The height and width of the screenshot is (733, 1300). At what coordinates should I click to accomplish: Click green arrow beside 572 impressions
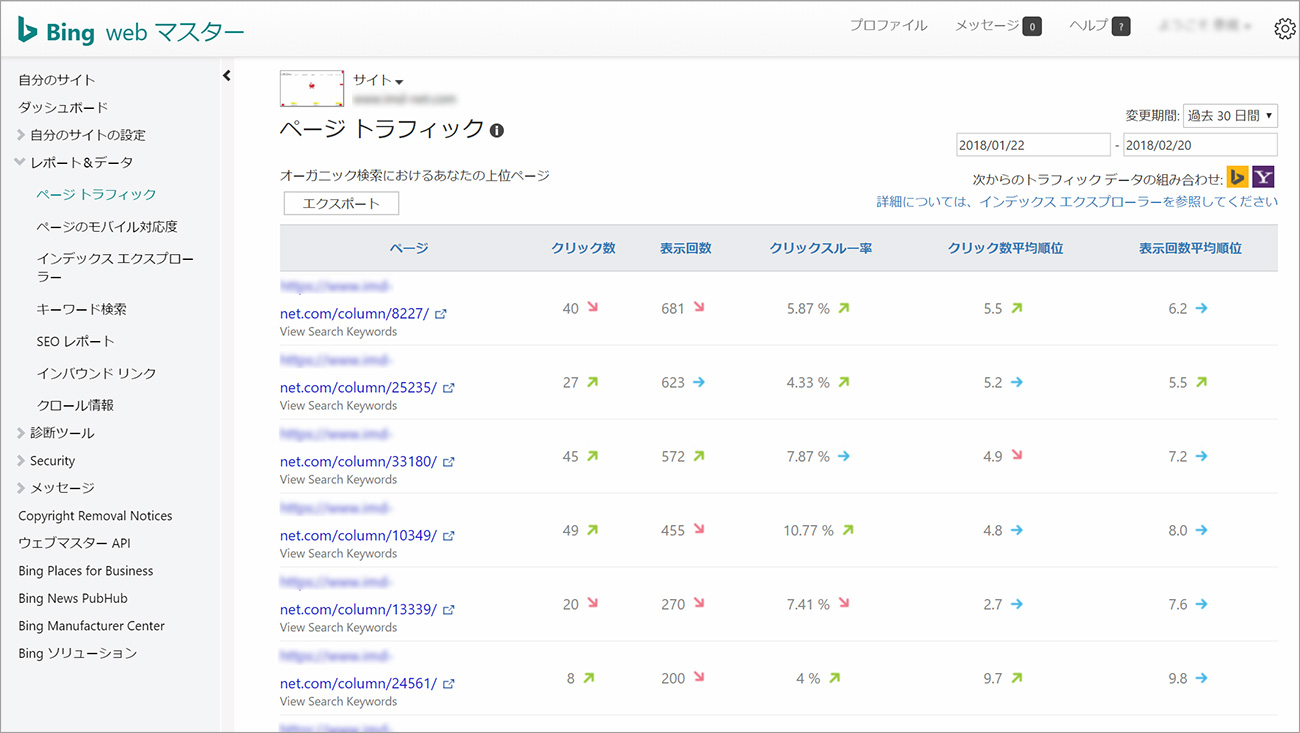(699, 456)
